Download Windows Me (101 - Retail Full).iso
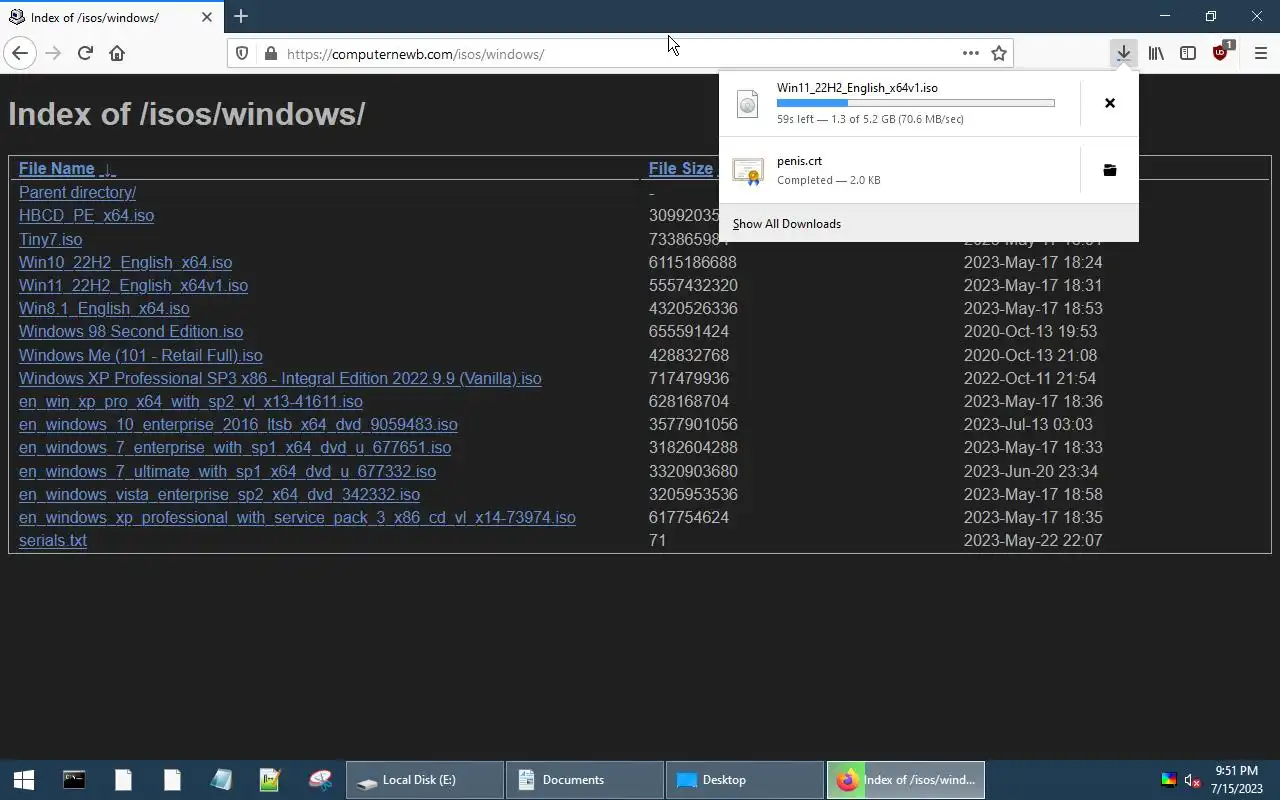The image size is (1280, 800). (x=140, y=355)
